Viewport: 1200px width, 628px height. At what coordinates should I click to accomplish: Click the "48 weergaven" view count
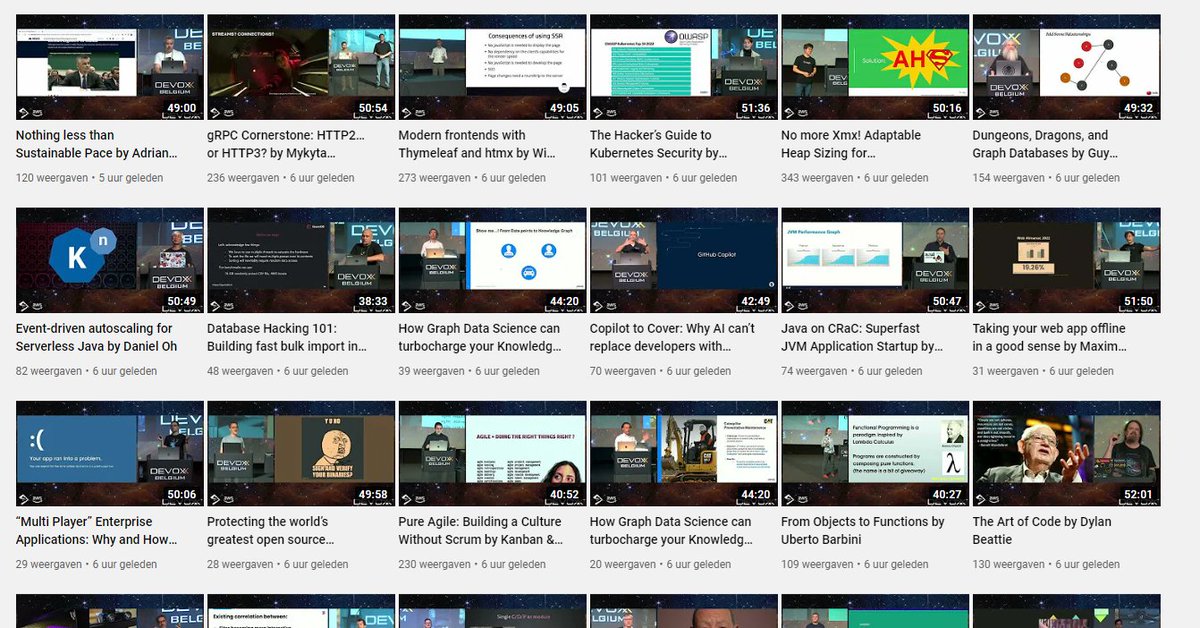[x=240, y=371]
